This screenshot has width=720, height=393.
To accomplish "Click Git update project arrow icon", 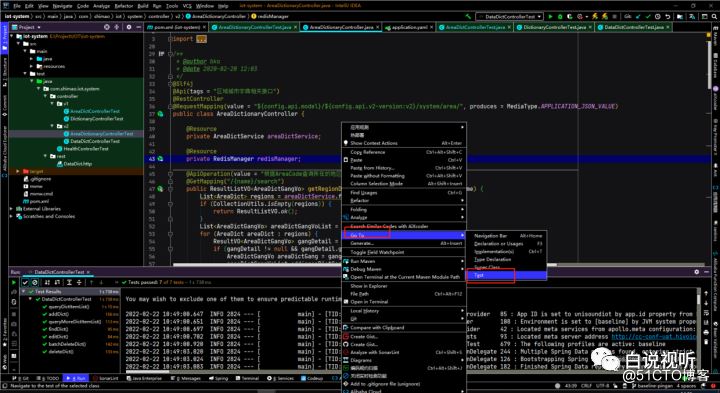I will 639,17.
